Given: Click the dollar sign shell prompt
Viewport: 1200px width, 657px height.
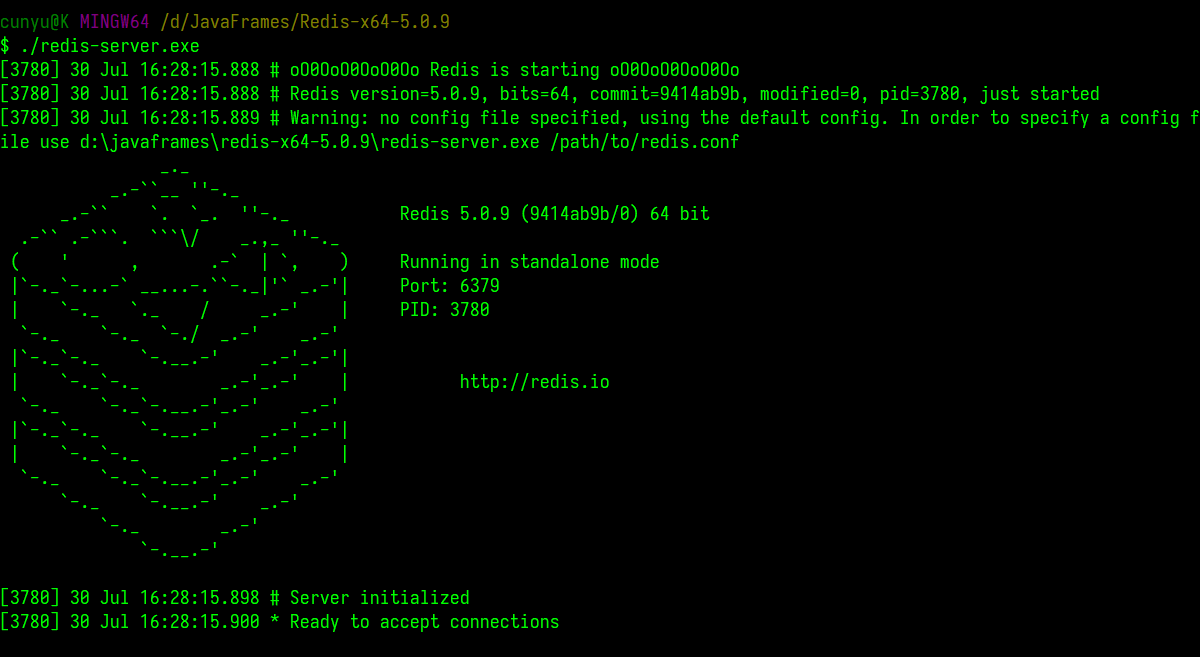Looking at the screenshot, I should point(5,46).
